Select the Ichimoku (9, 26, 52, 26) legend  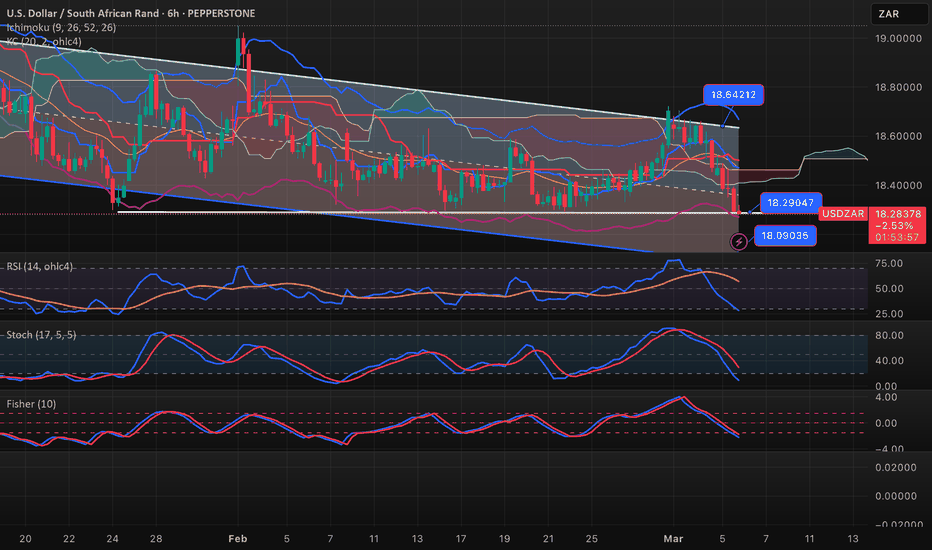tap(61, 27)
